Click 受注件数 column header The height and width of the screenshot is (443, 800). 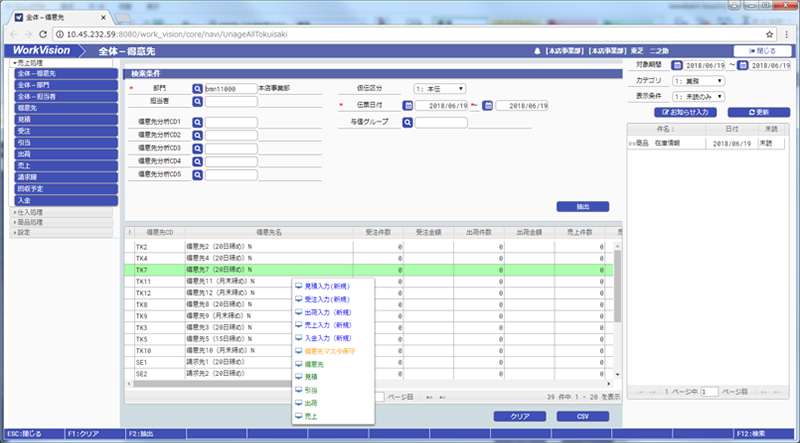(x=378, y=232)
